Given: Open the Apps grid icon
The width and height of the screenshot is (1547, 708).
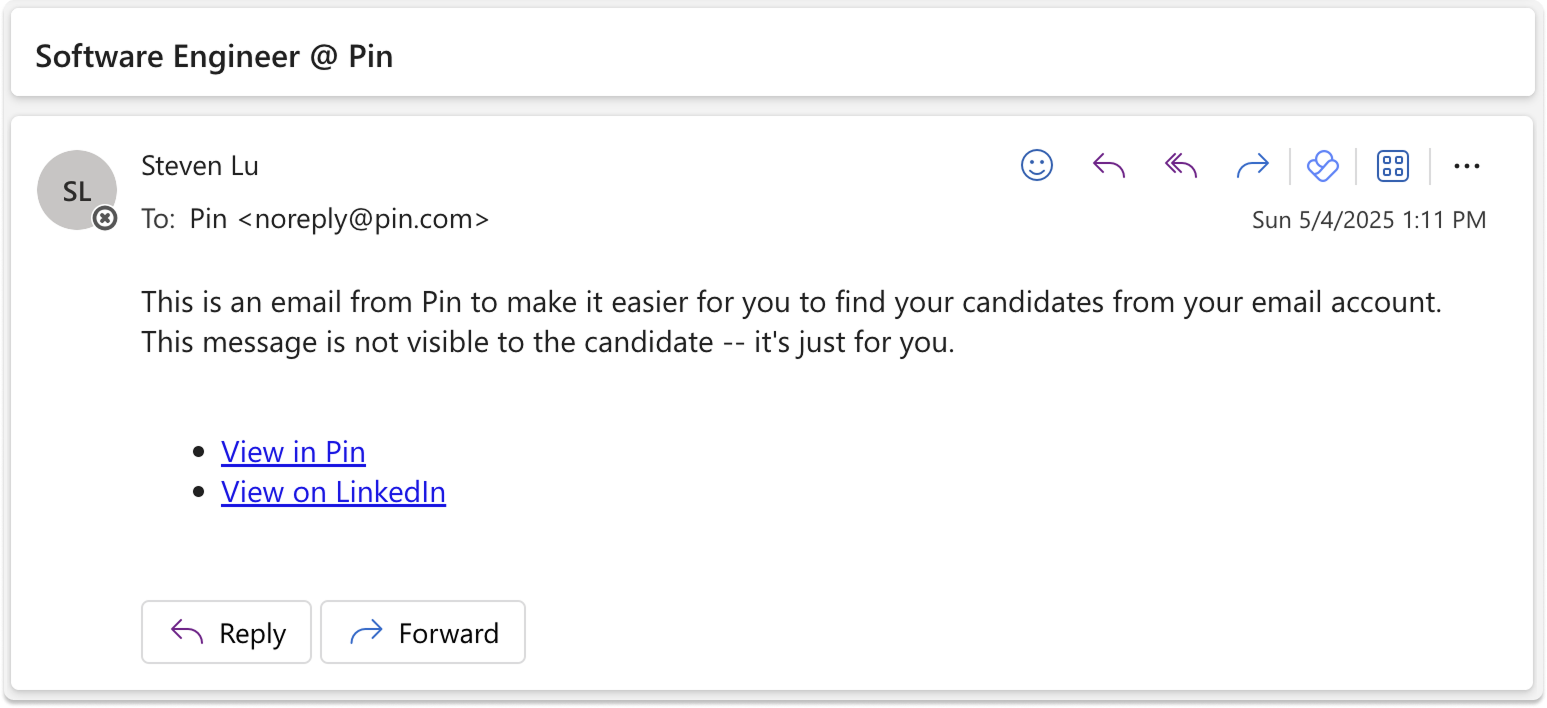Looking at the screenshot, I should click(1393, 165).
